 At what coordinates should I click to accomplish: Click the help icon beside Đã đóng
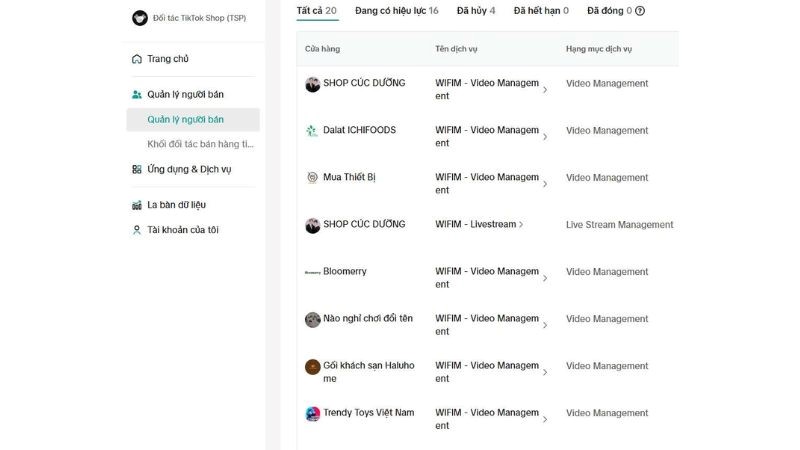point(640,11)
